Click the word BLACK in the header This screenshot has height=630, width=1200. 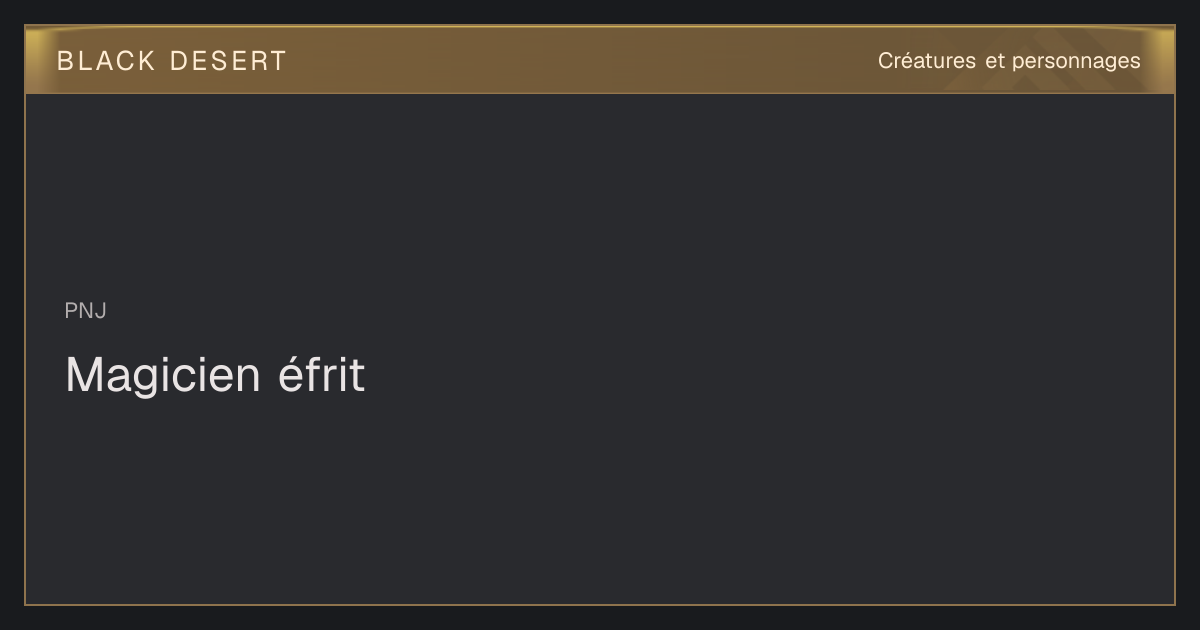(x=106, y=61)
